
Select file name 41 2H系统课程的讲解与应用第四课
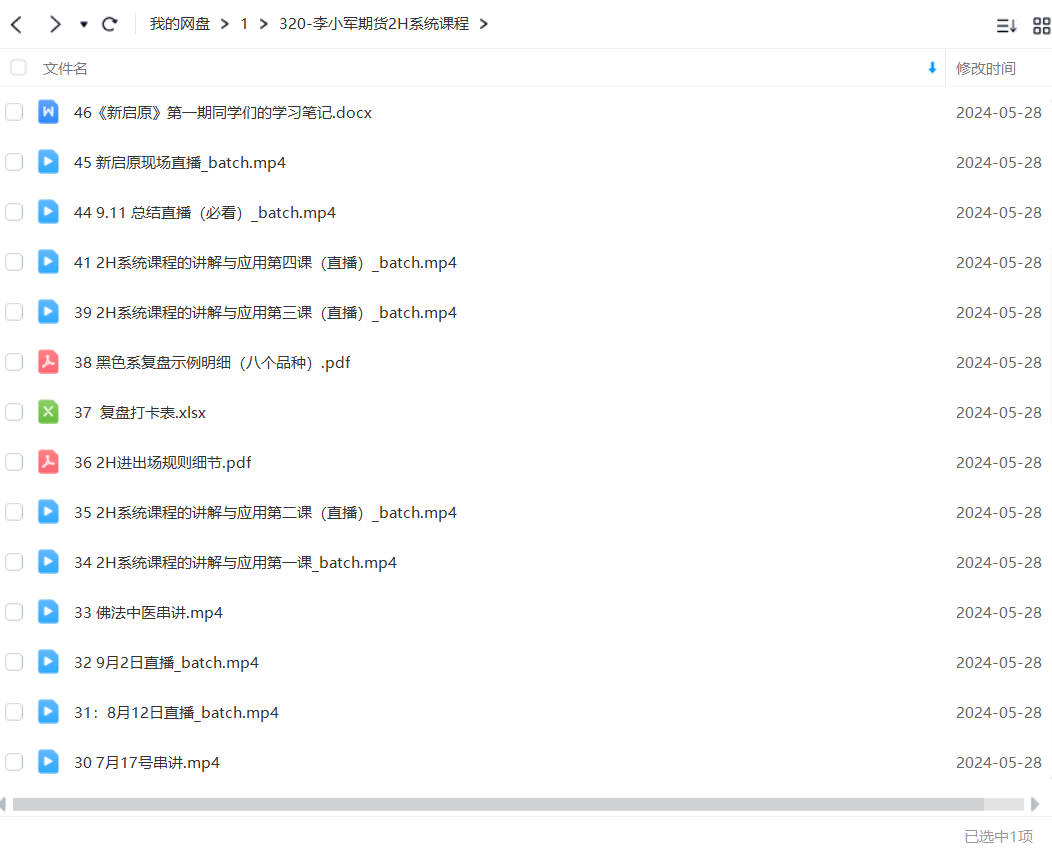tap(265, 263)
